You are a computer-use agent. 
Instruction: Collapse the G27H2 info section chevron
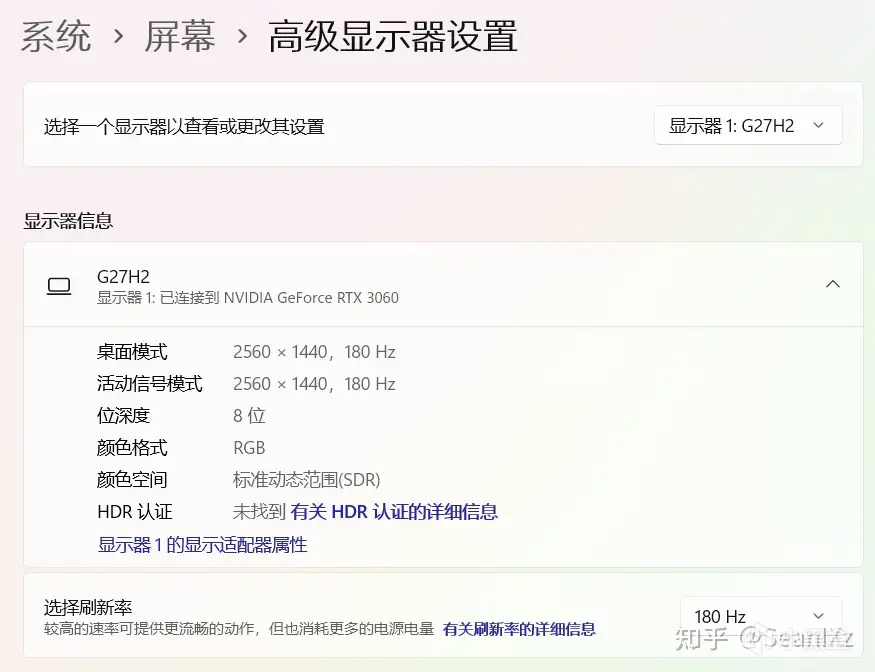coord(833,284)
